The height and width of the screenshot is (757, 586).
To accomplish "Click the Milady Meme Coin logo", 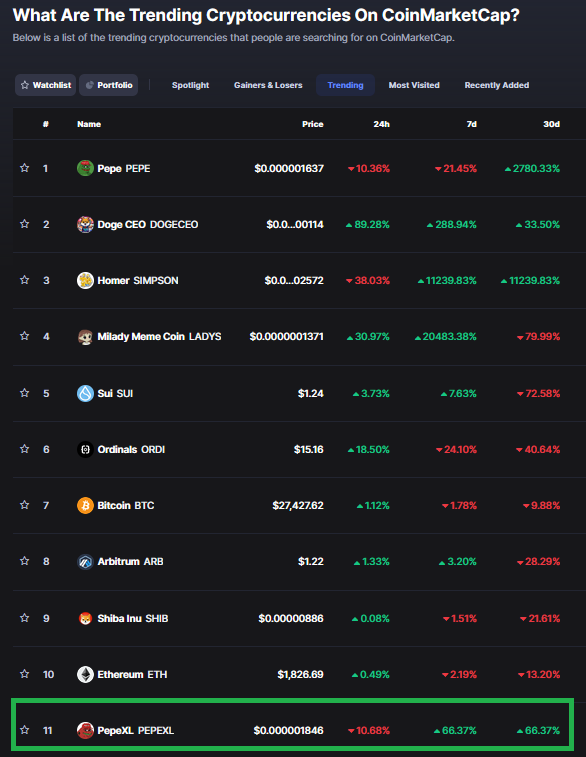I will click(x=85, y=336).
